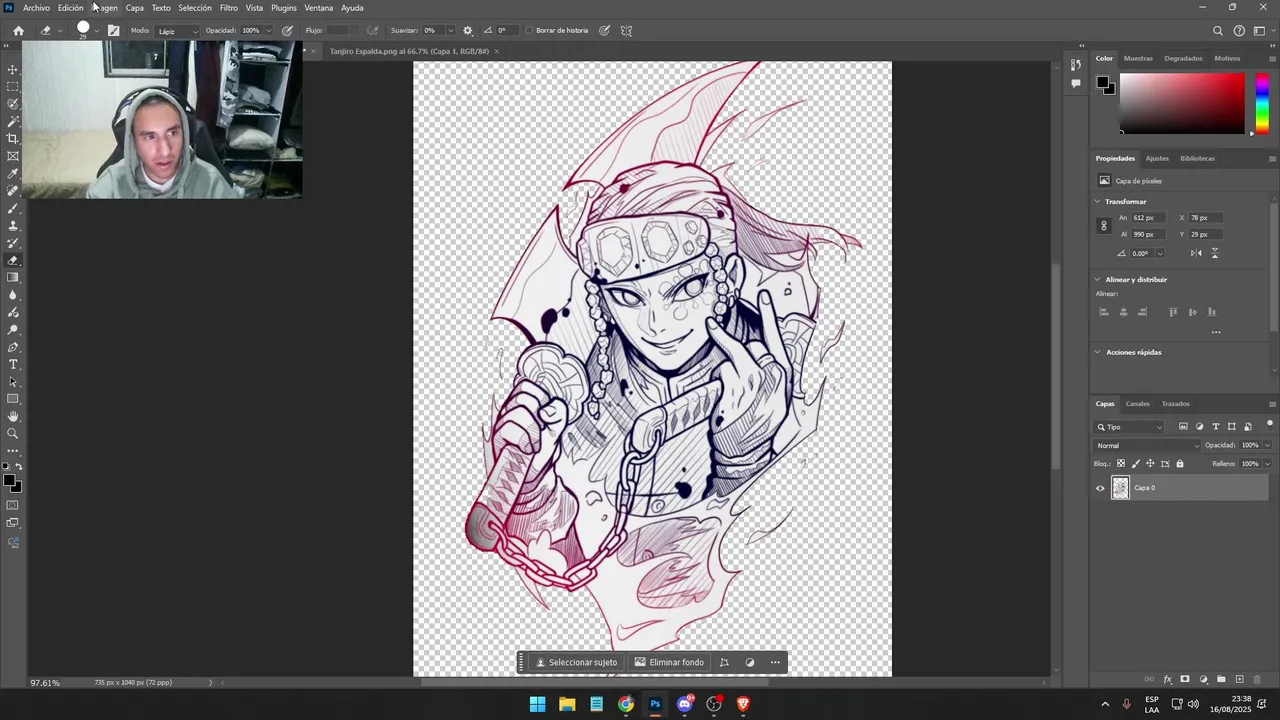Select the Pen tool
The image size is (1280, 720).
[13, 347]
